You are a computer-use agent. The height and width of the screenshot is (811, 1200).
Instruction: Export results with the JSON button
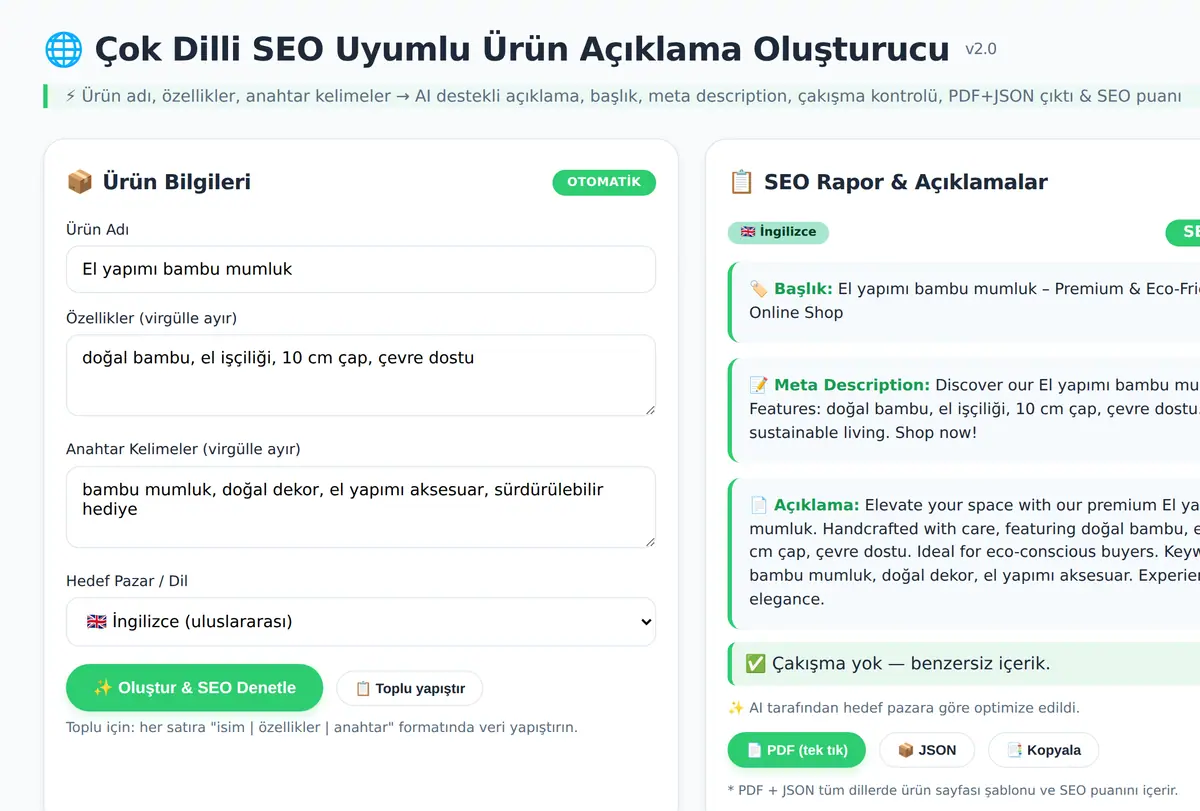[x=927, y=750]
